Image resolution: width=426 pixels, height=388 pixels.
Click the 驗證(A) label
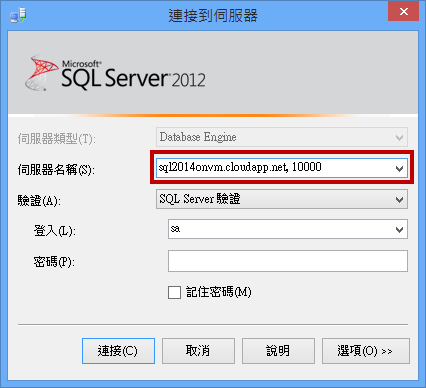tap(39, 200)
